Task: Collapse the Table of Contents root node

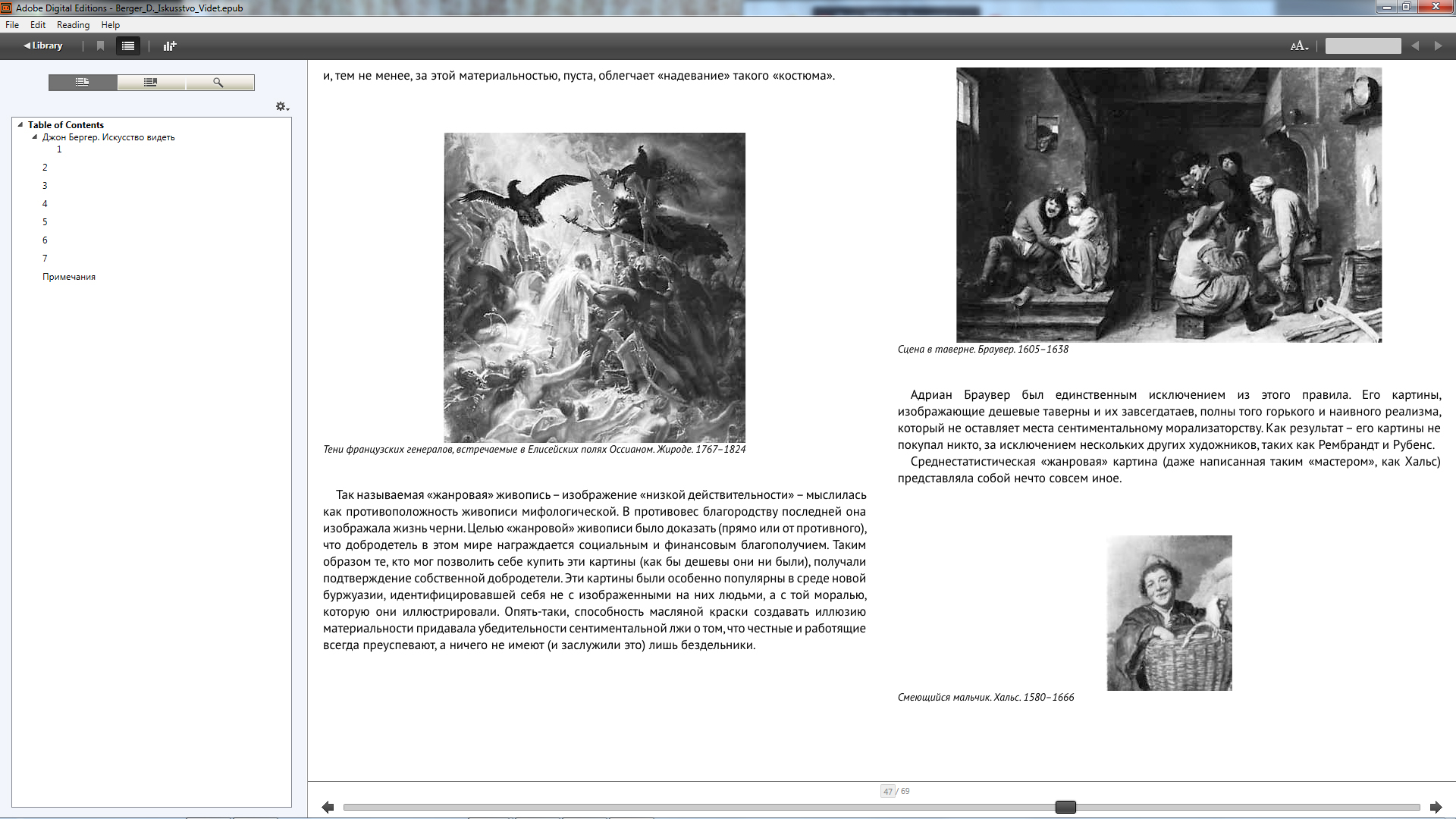Action: 20,124
